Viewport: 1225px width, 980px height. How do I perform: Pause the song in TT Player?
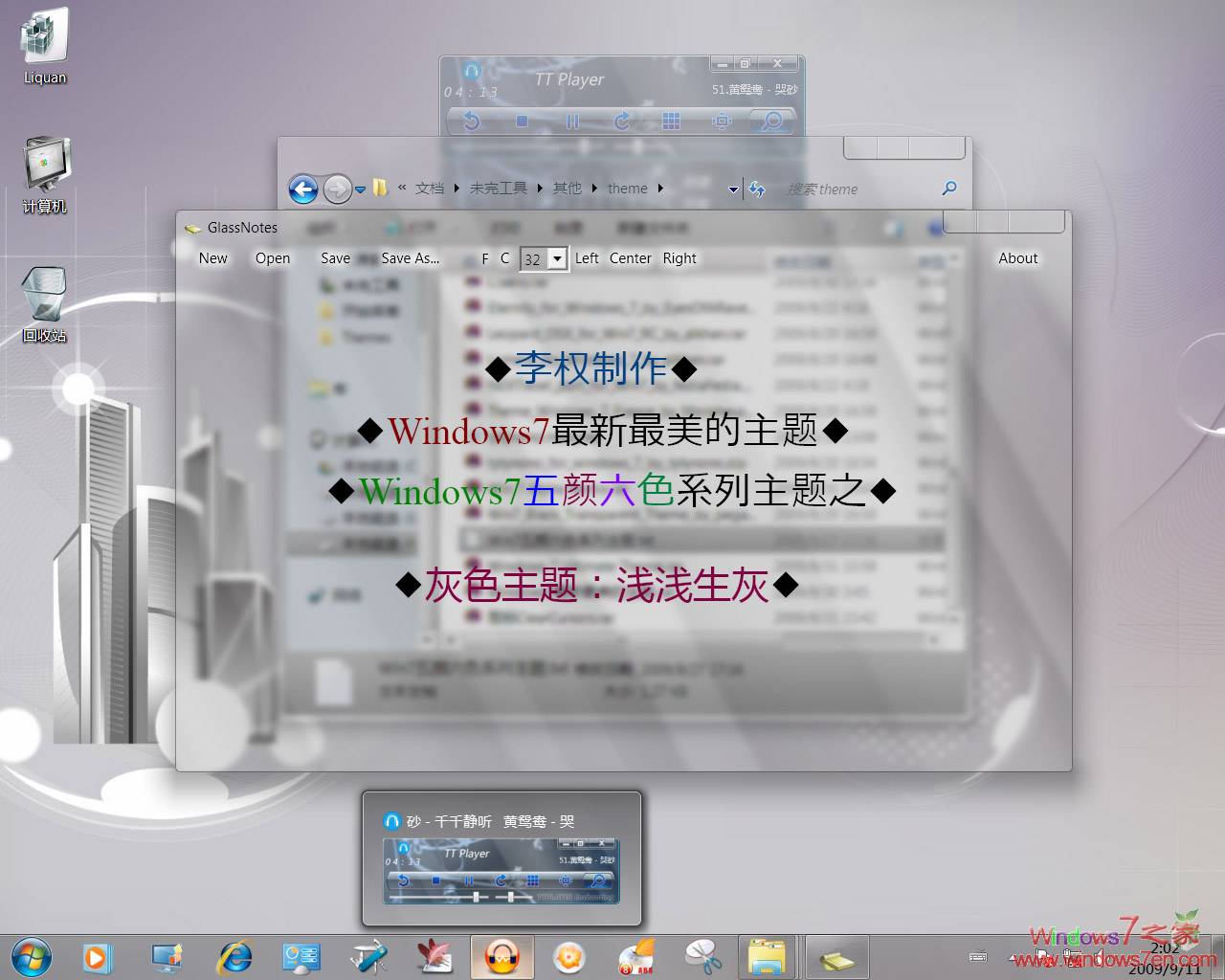[x=572, y=121]
